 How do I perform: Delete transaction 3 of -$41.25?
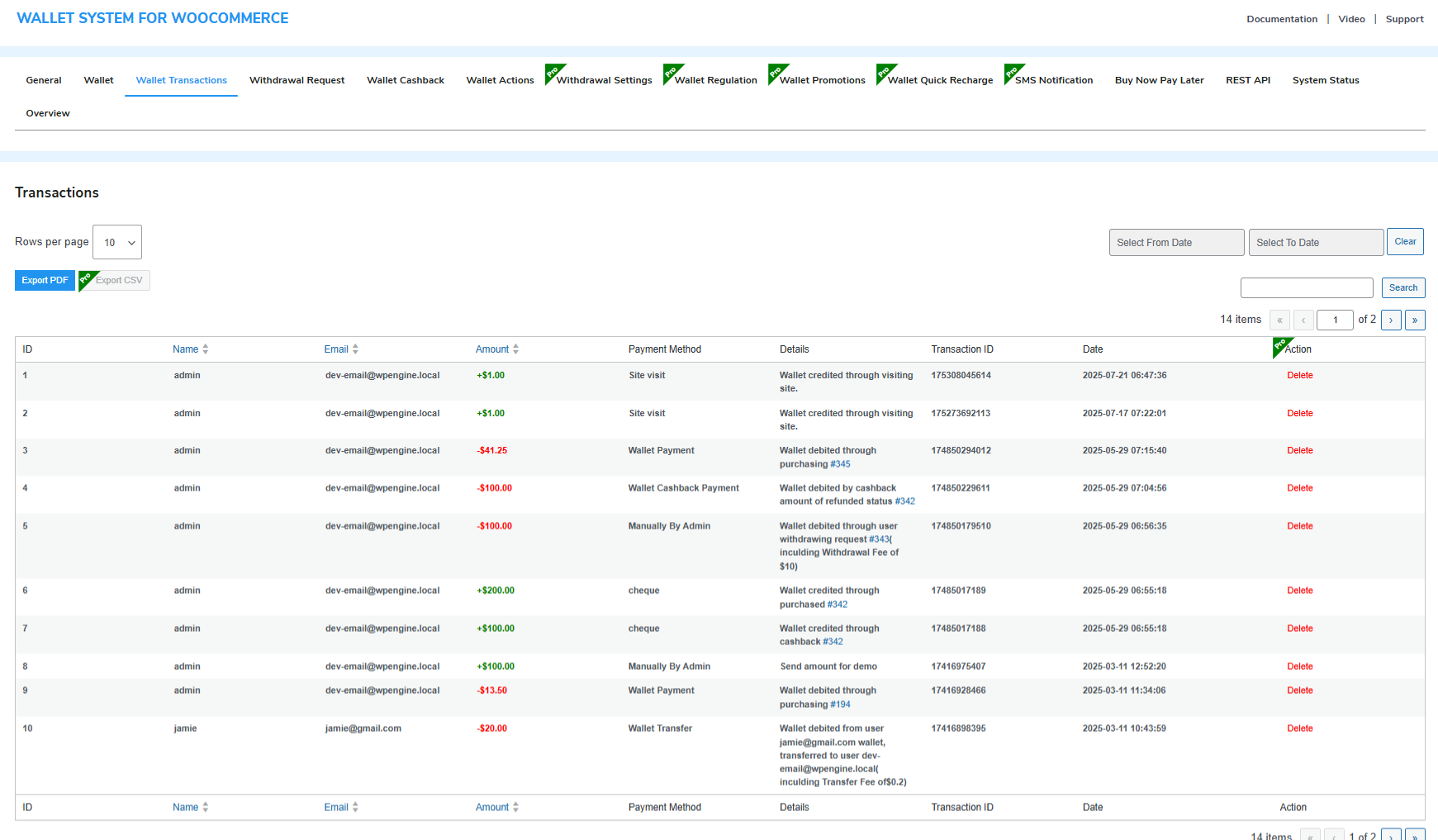click(1299, 450)
